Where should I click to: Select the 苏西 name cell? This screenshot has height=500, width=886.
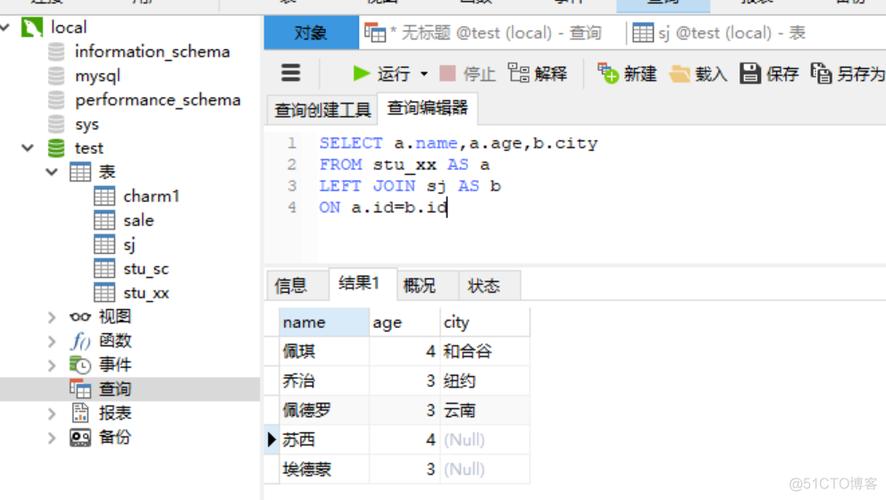(x=324, y=440)
